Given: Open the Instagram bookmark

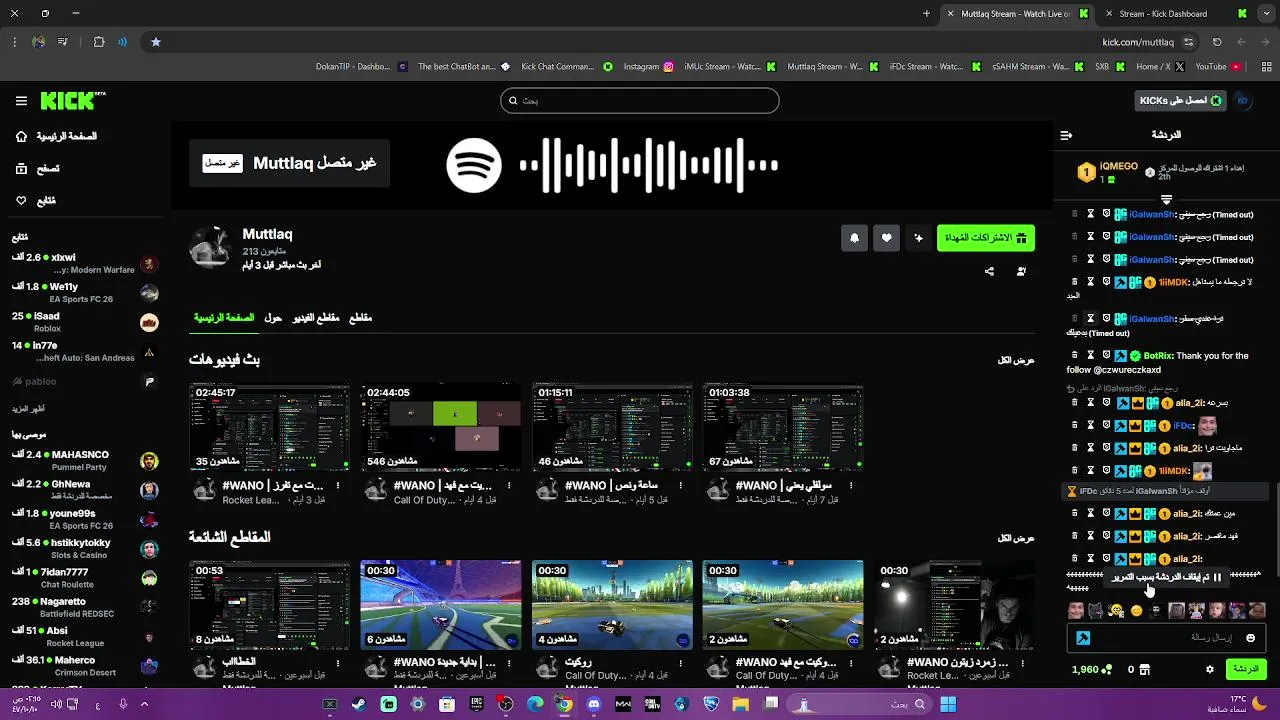Looking at the screenshot, I should (648, 67).
